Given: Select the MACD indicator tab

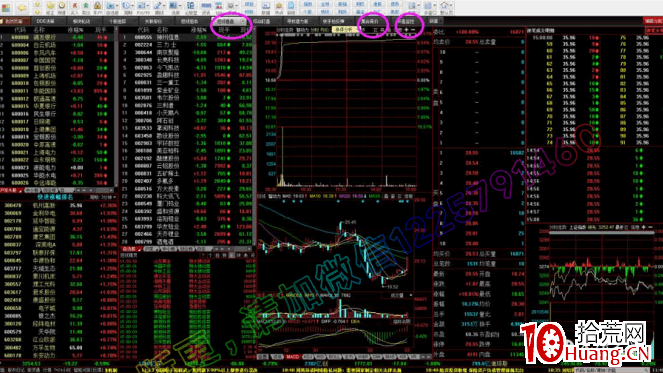Looking at the screenshot, I should click(293, 357).
